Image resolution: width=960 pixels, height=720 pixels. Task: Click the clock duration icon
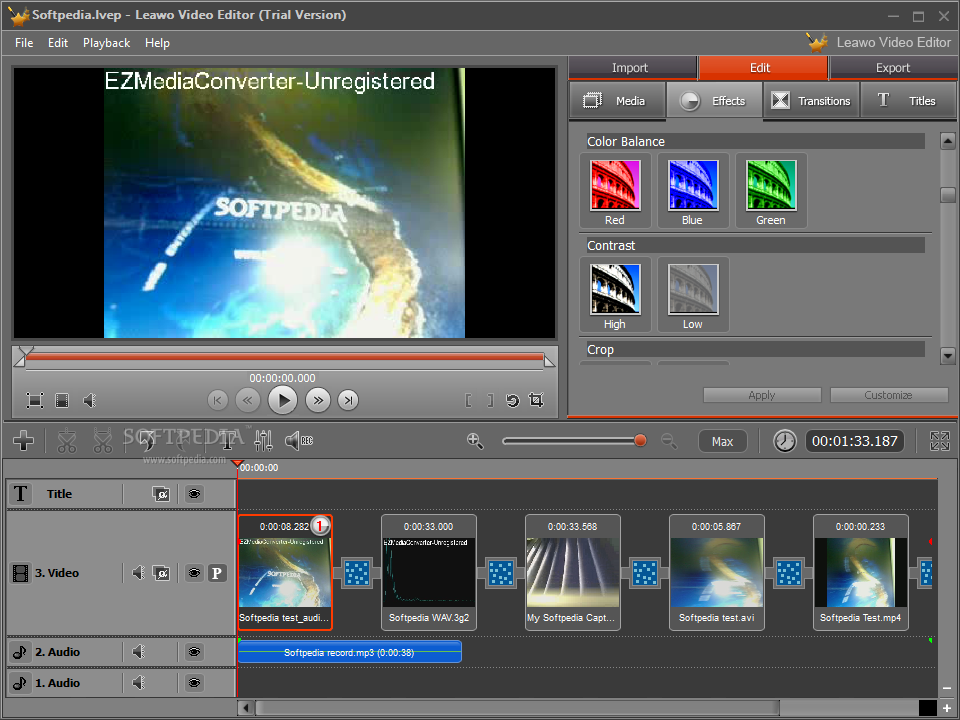[x=784, y=441]
